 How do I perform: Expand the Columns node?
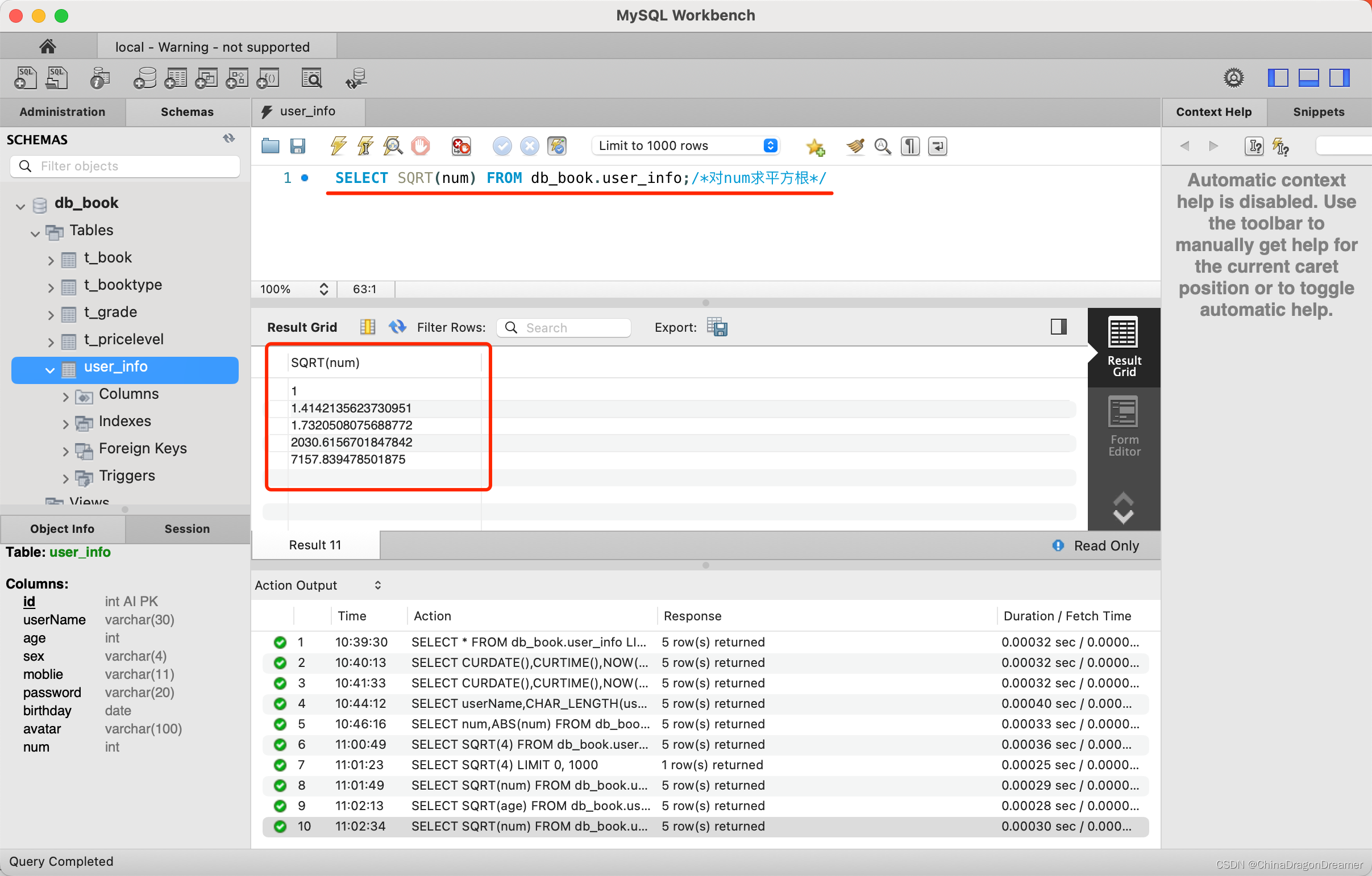pyautogui.click(x=65, y=397)
